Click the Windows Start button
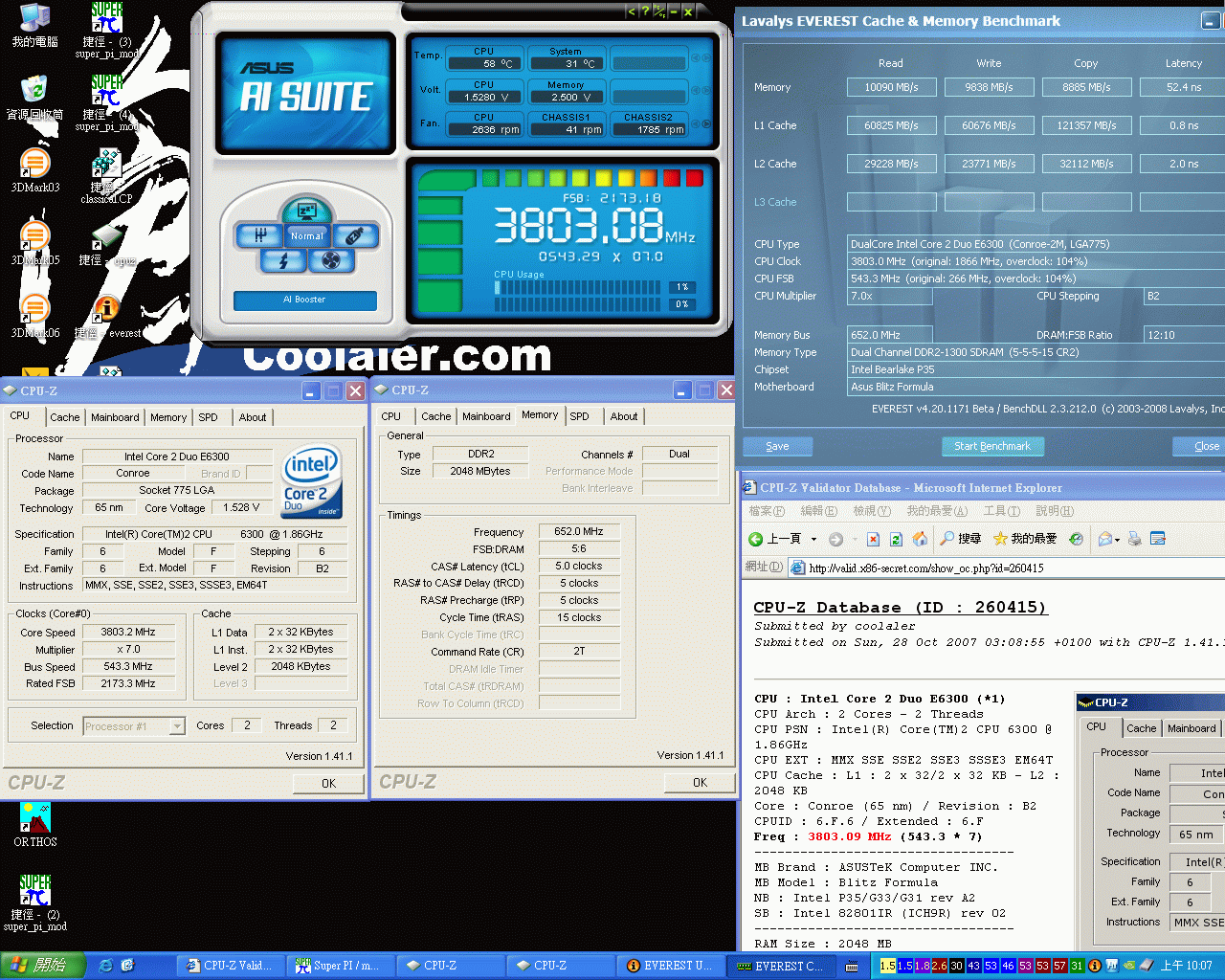Image resolution: width=1225 pixels, height=980 pixels. point(43,966)
